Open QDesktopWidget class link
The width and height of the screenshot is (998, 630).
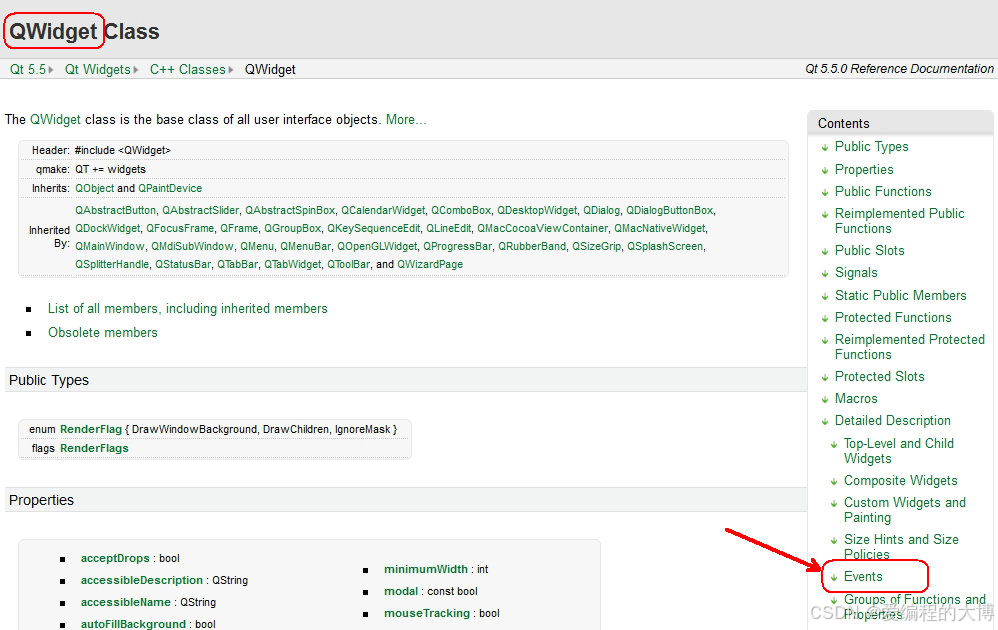click(x=537, y=211)
